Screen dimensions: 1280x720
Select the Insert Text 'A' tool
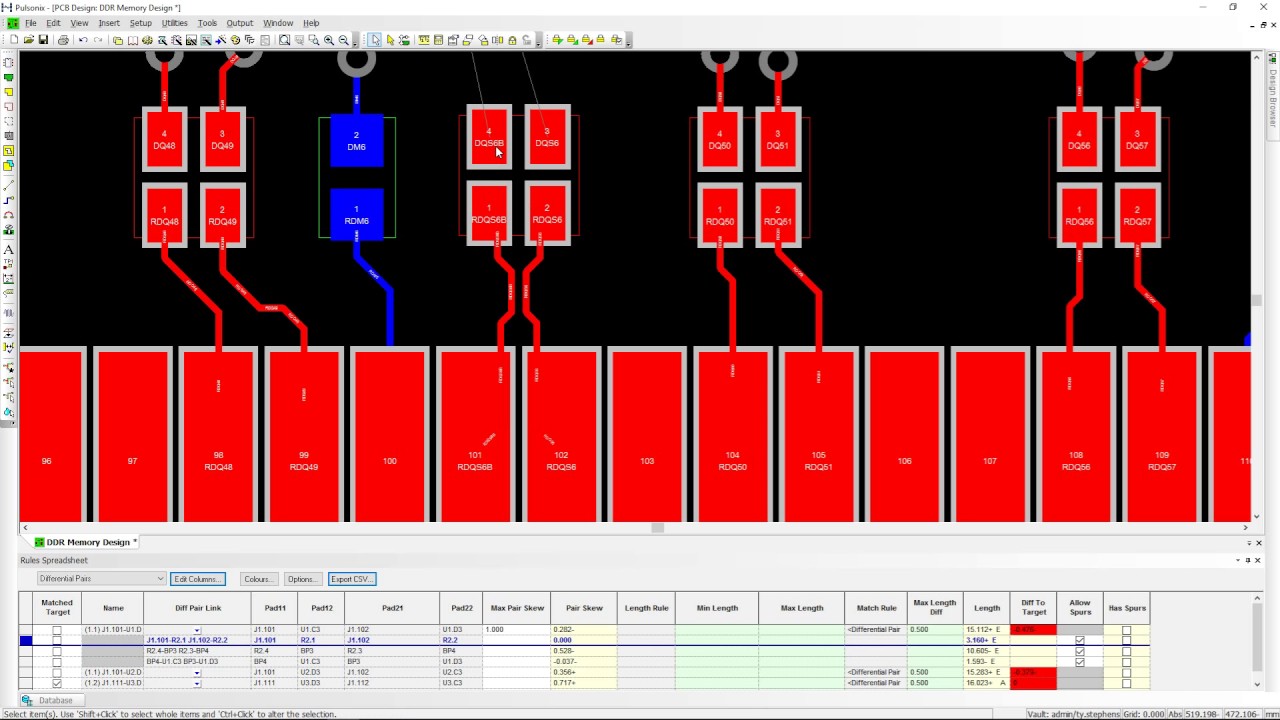coord(9,250)
